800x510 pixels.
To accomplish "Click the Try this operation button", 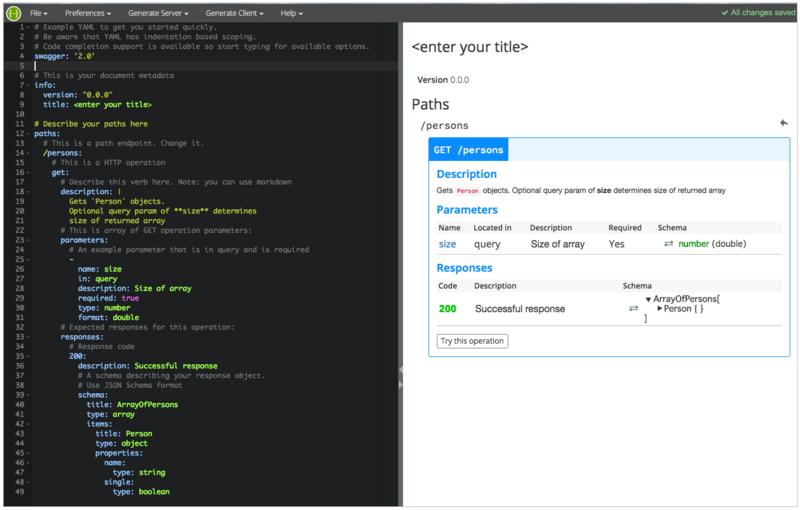I will tap(472, 341).
